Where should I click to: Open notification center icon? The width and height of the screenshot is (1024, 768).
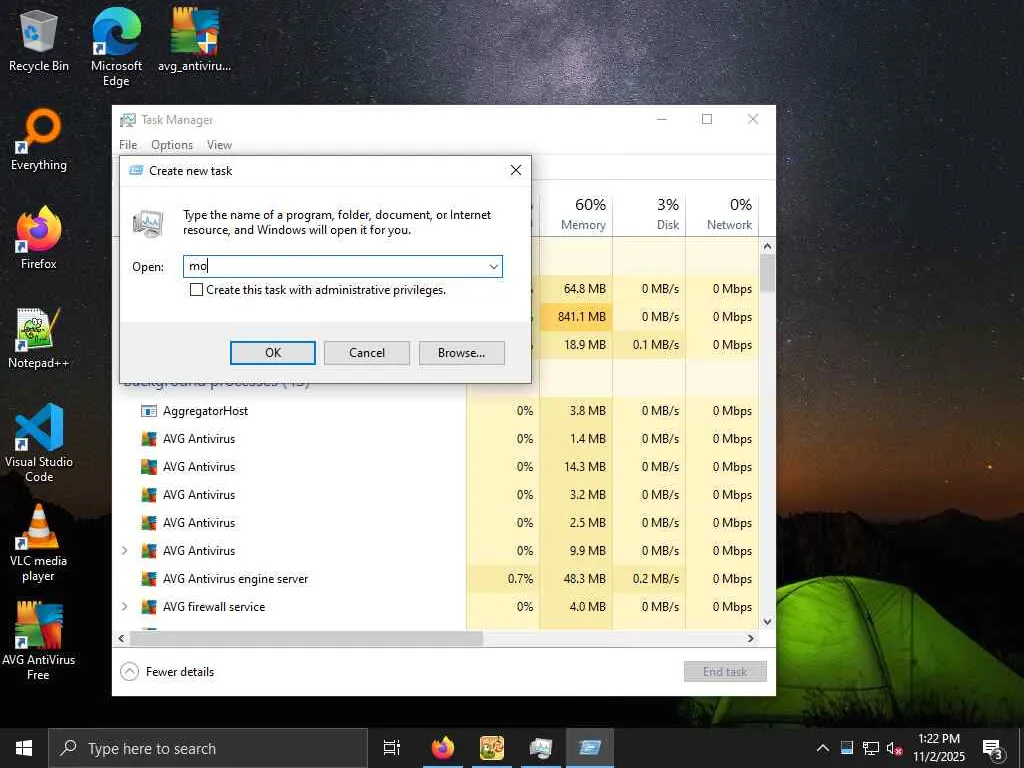(993, 748)
